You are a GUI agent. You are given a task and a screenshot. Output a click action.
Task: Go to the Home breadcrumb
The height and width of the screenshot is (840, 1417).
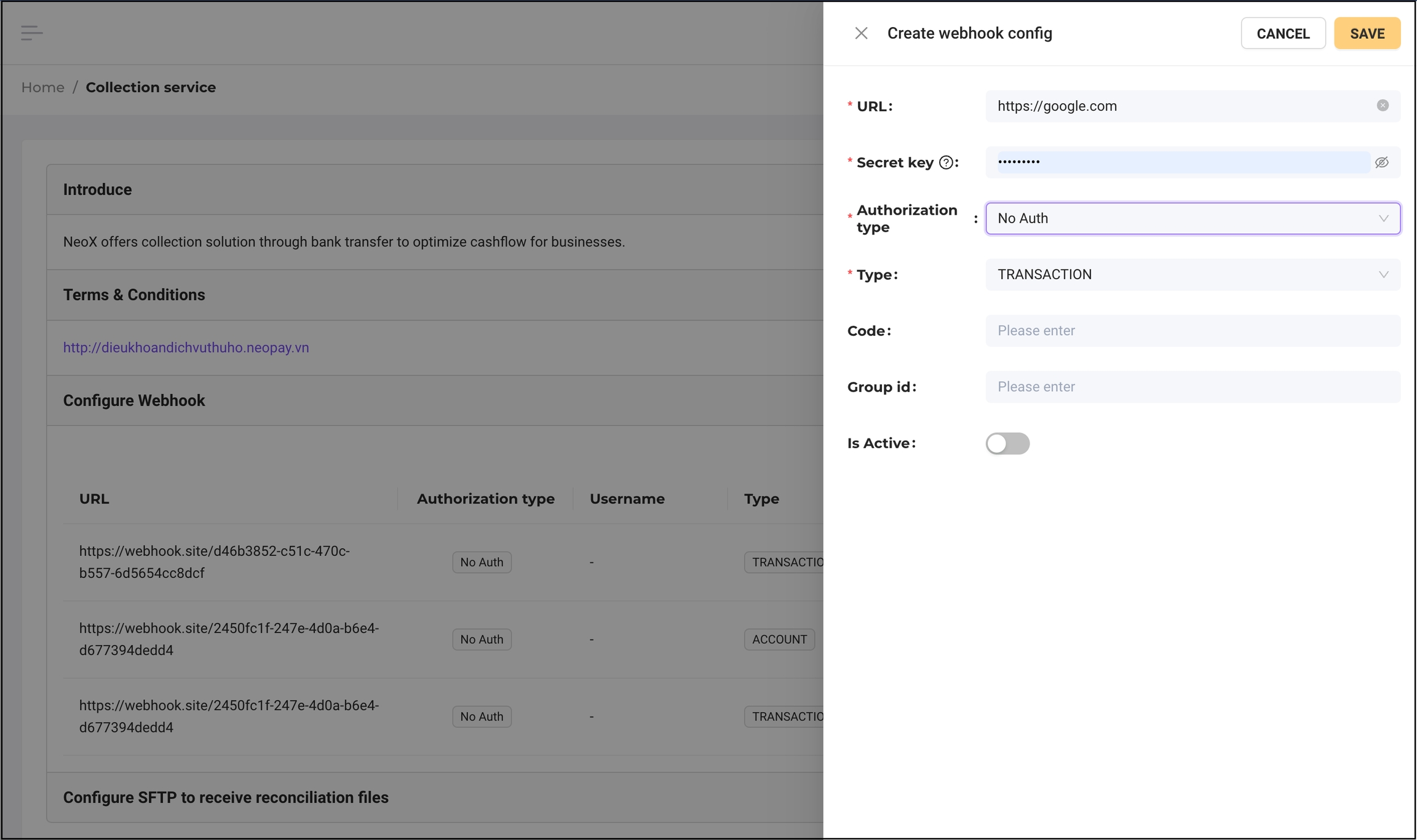point(42,87)
